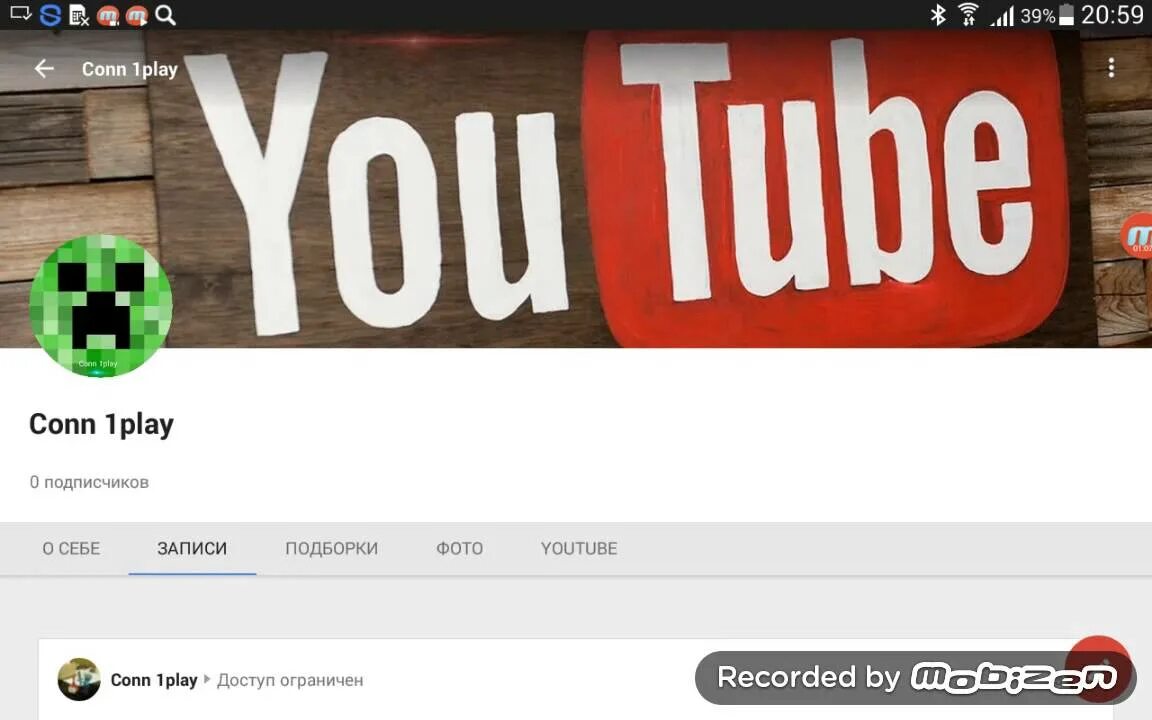Open post author Conn 1play link

(154, 680)
